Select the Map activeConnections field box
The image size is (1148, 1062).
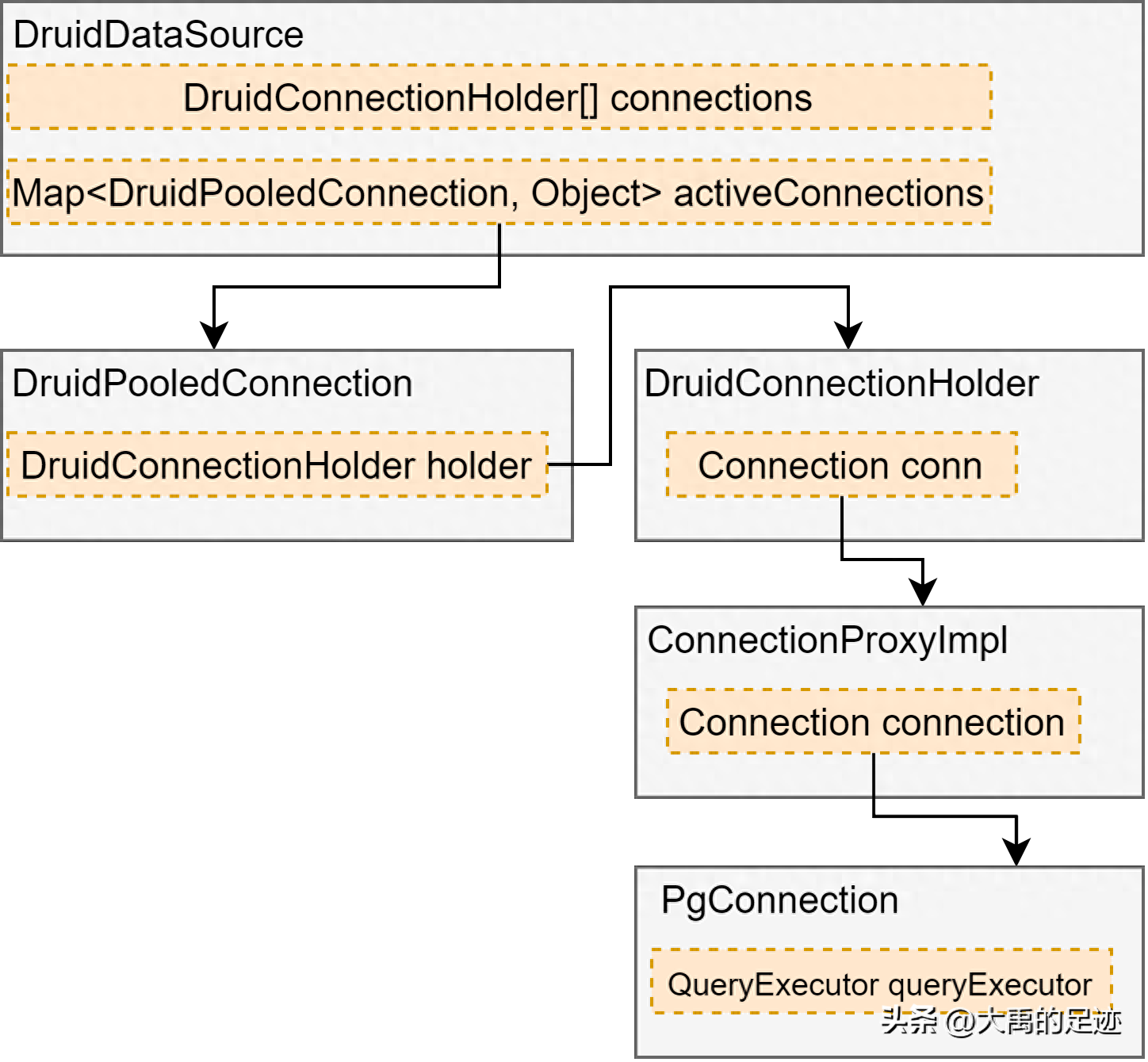pos(499,192)
